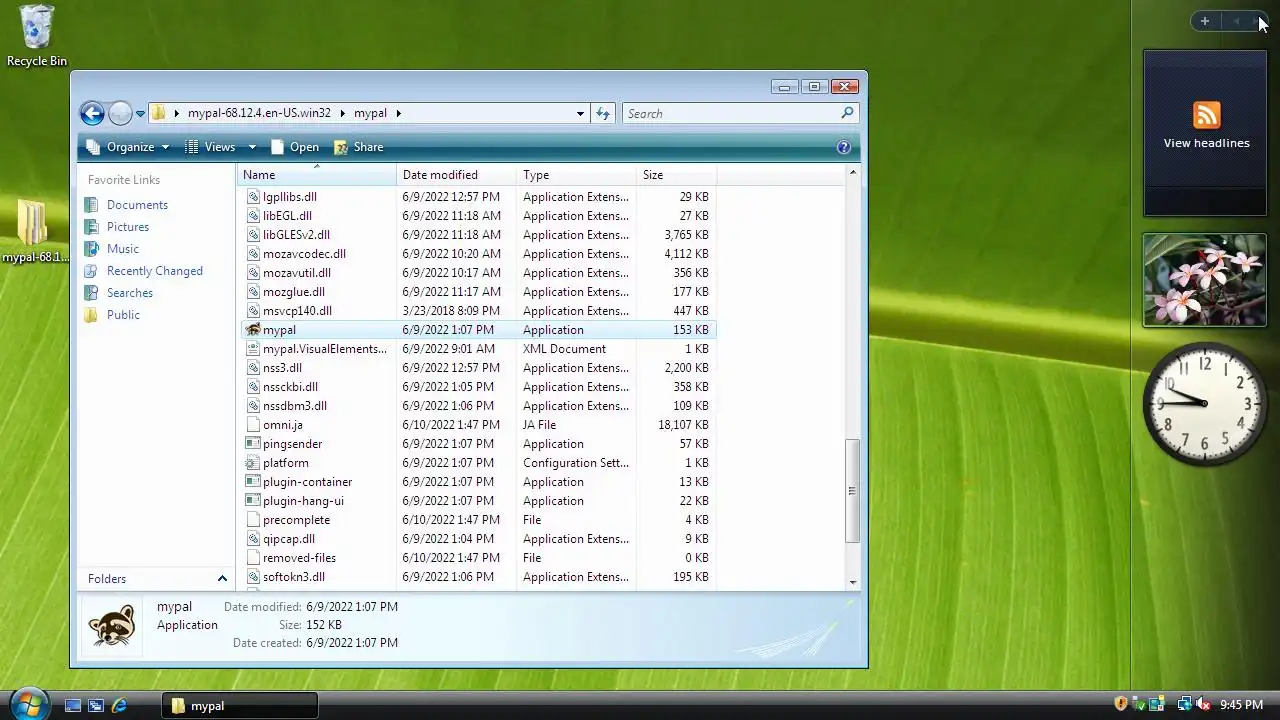Click the Back navigation arrow button

pos(92,113)
